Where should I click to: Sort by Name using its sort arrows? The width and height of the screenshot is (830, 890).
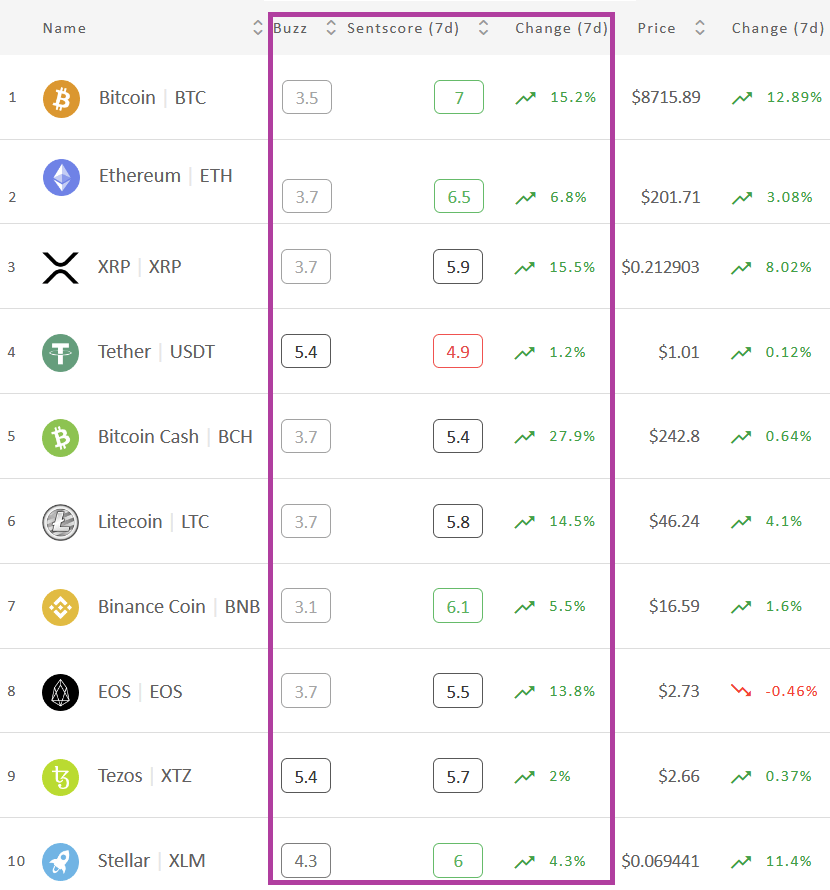click(x=258, y=28)
